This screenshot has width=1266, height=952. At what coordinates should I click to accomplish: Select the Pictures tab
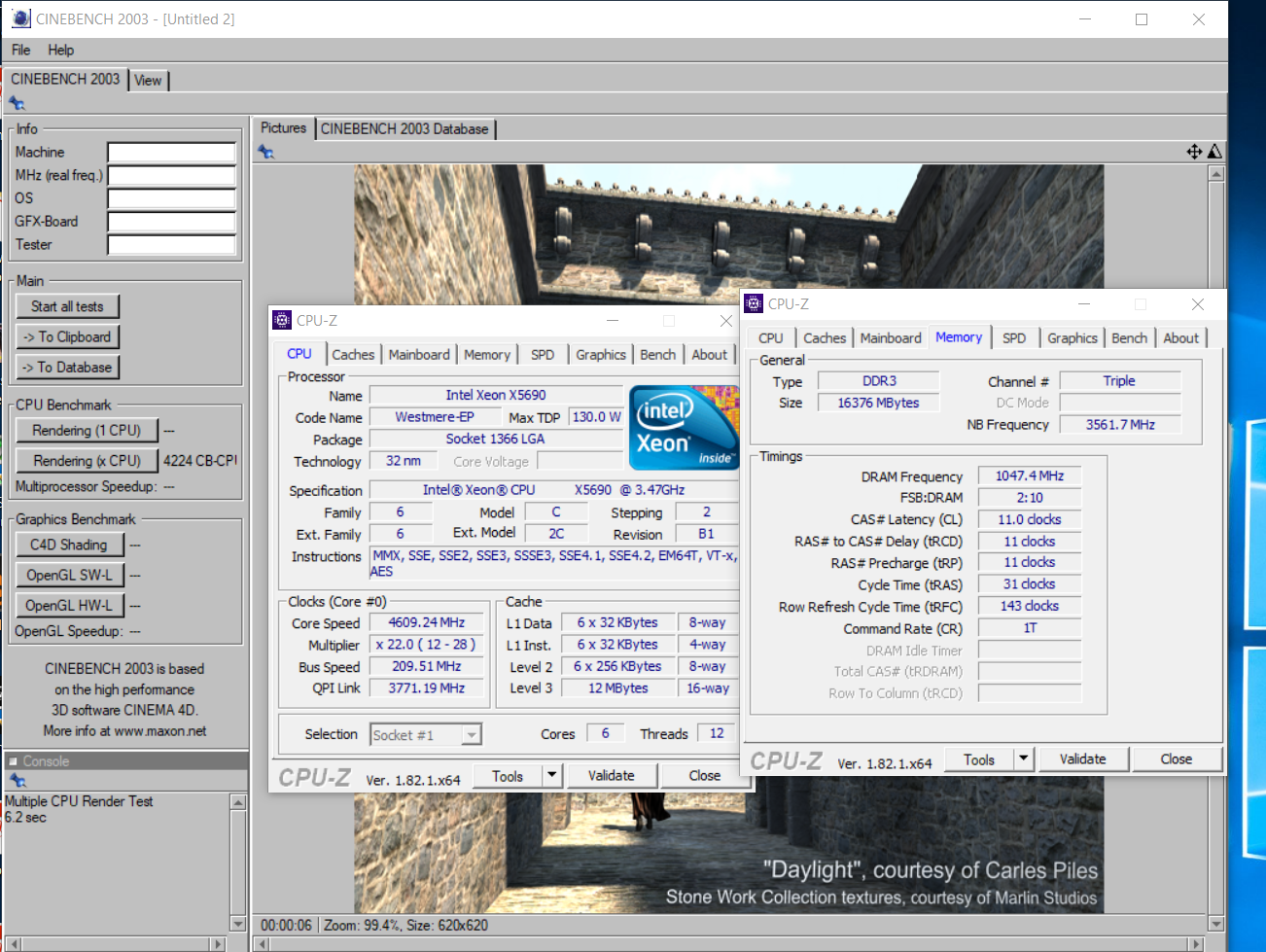283,128
